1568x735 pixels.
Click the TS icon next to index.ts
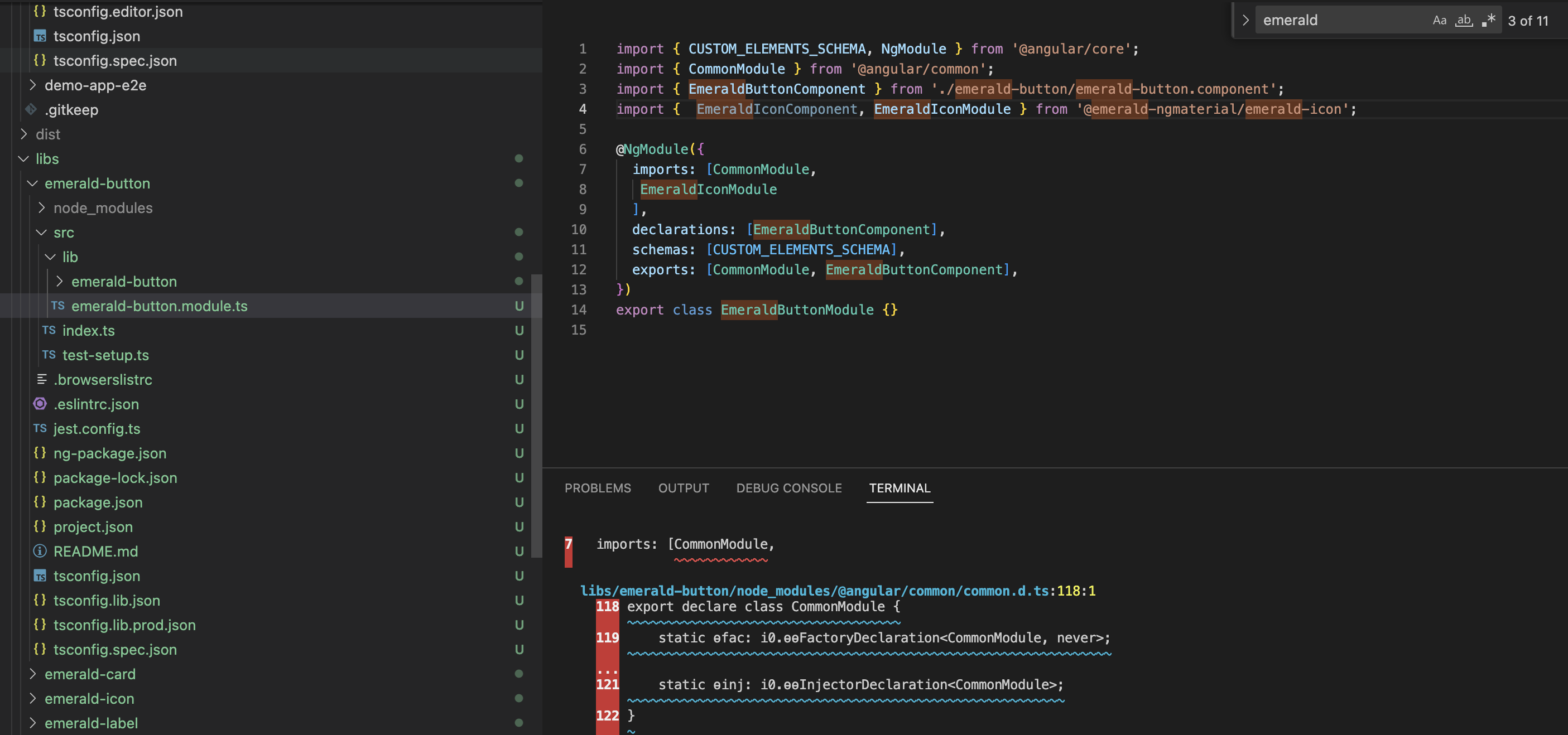coord(49,330)
